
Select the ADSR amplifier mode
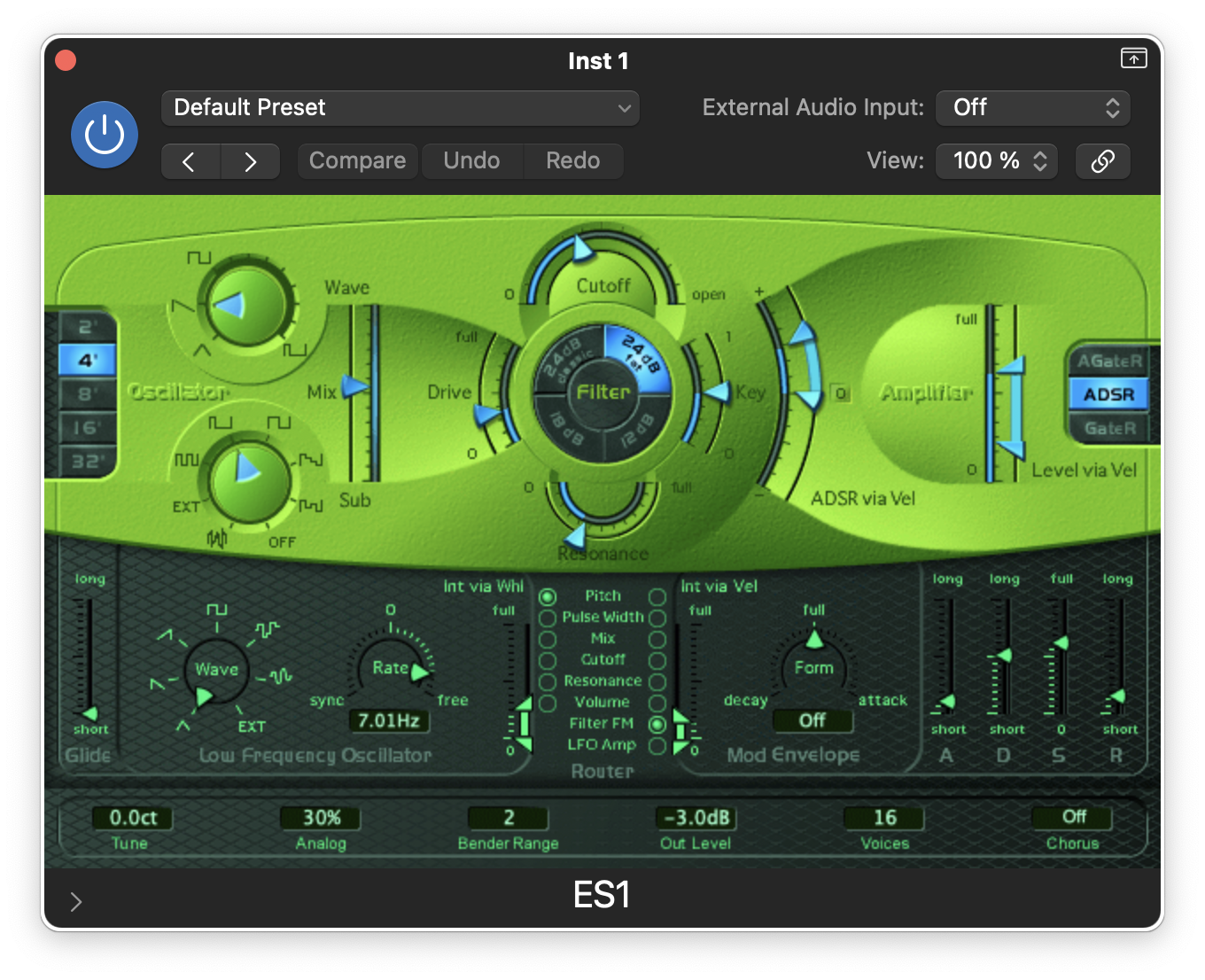click(x=1109, y=394)
